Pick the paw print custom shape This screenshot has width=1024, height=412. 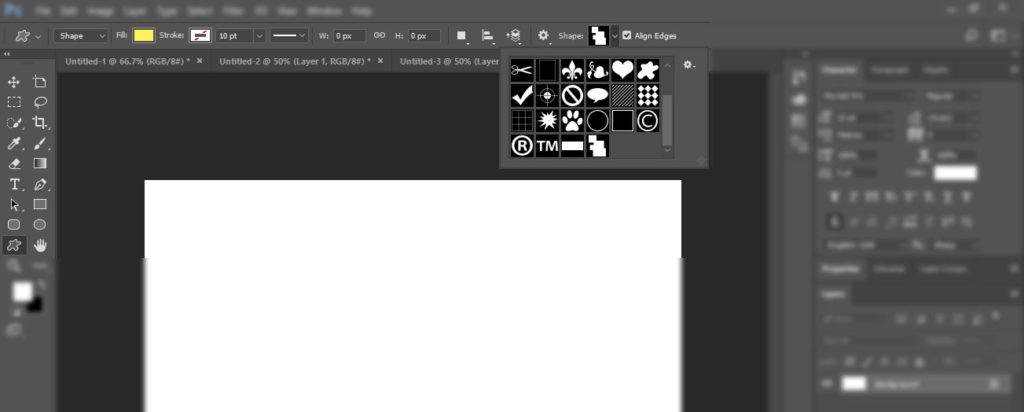click(572, 120)
